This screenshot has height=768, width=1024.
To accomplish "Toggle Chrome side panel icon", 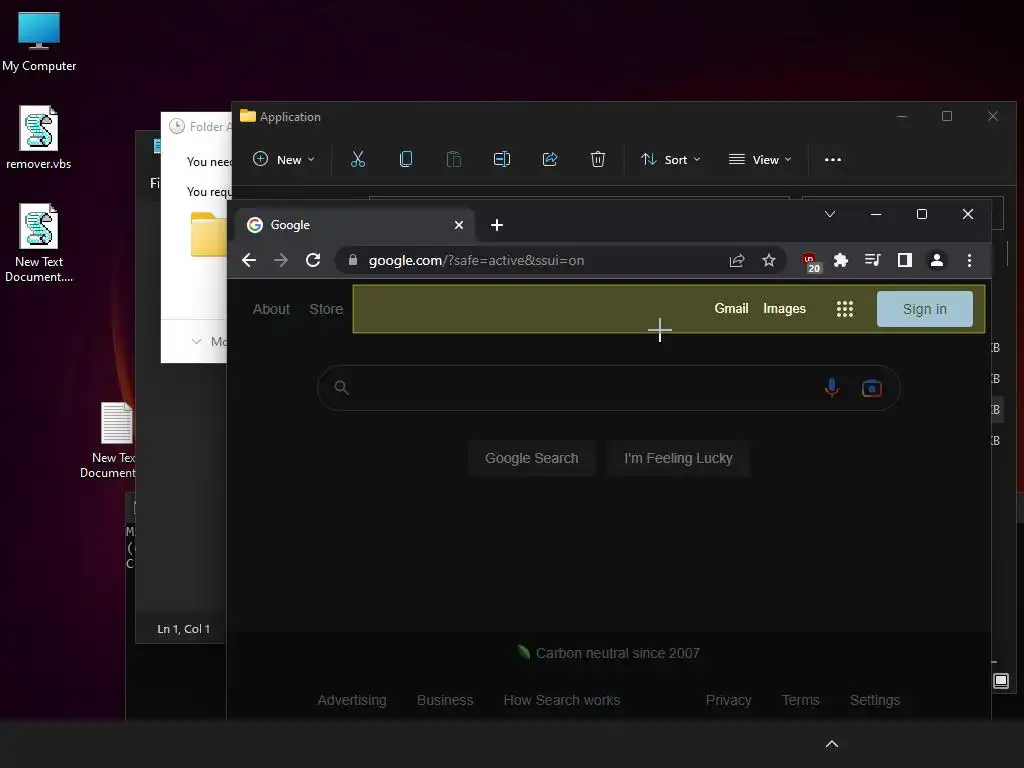I will pos(904,261).
